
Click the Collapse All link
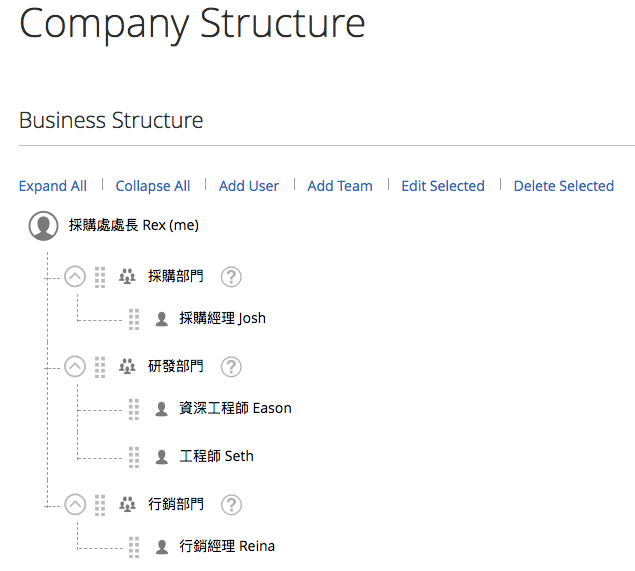coord(153,186)
